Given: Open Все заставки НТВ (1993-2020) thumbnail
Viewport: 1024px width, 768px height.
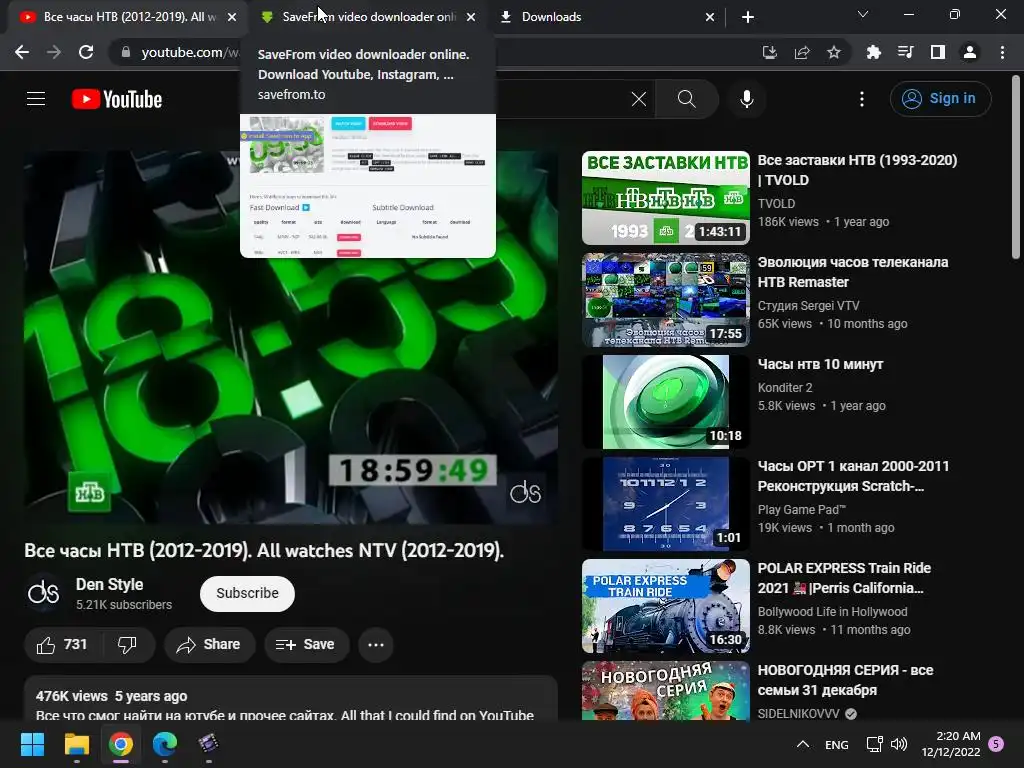Looking at the screenshot, I should click(665, 198).
